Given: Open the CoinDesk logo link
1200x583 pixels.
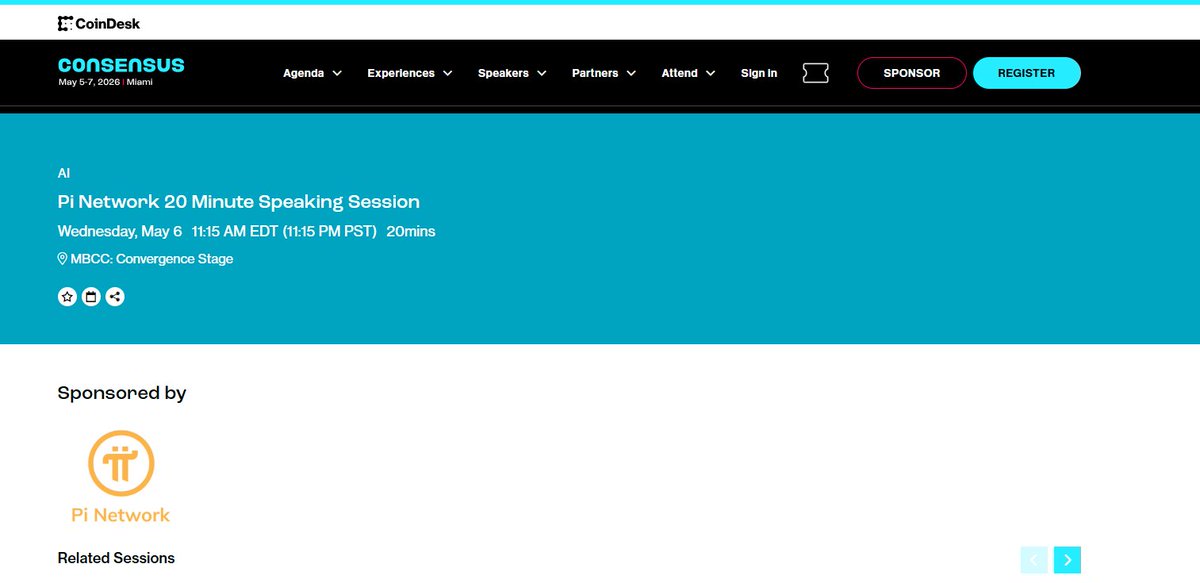Looking at the screenshot, I should click(x=99, y=23).
